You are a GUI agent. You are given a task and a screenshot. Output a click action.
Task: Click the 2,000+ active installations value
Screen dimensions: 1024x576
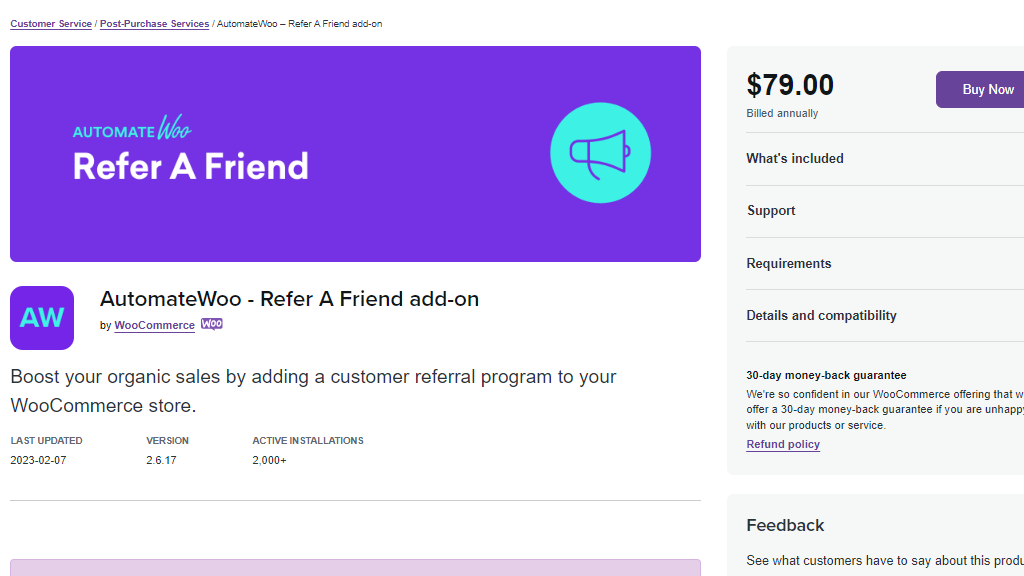pos(269,461)
